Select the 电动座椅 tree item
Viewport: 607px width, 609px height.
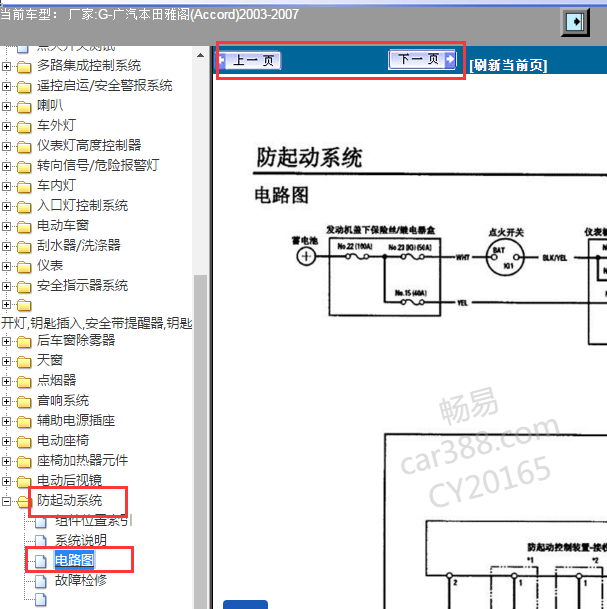tap(63, 440)
